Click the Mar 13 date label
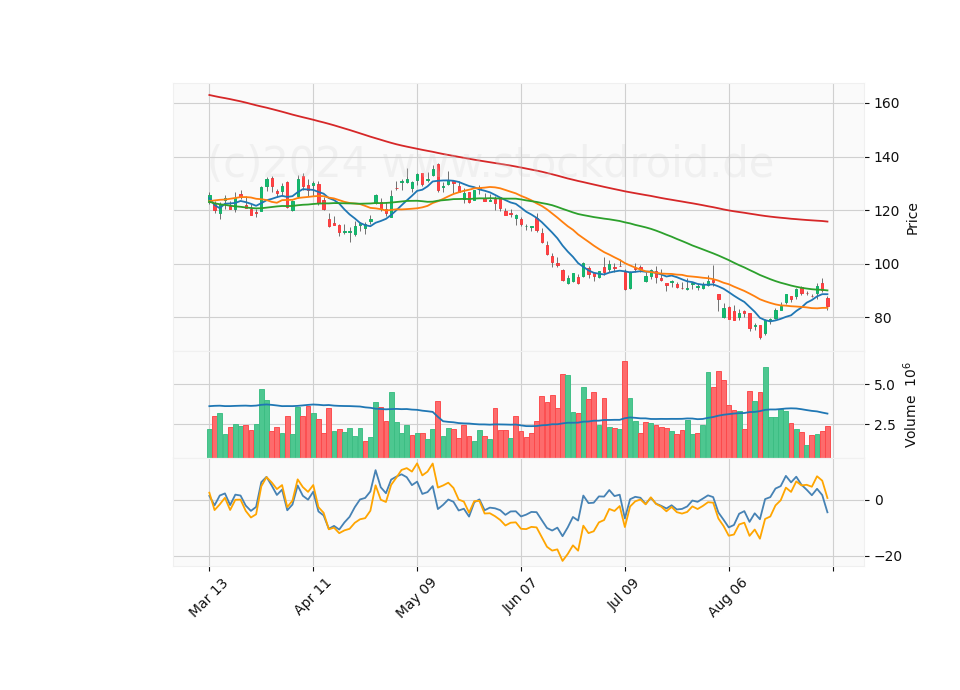Screen dimensions: 960x690 (208, 597)
